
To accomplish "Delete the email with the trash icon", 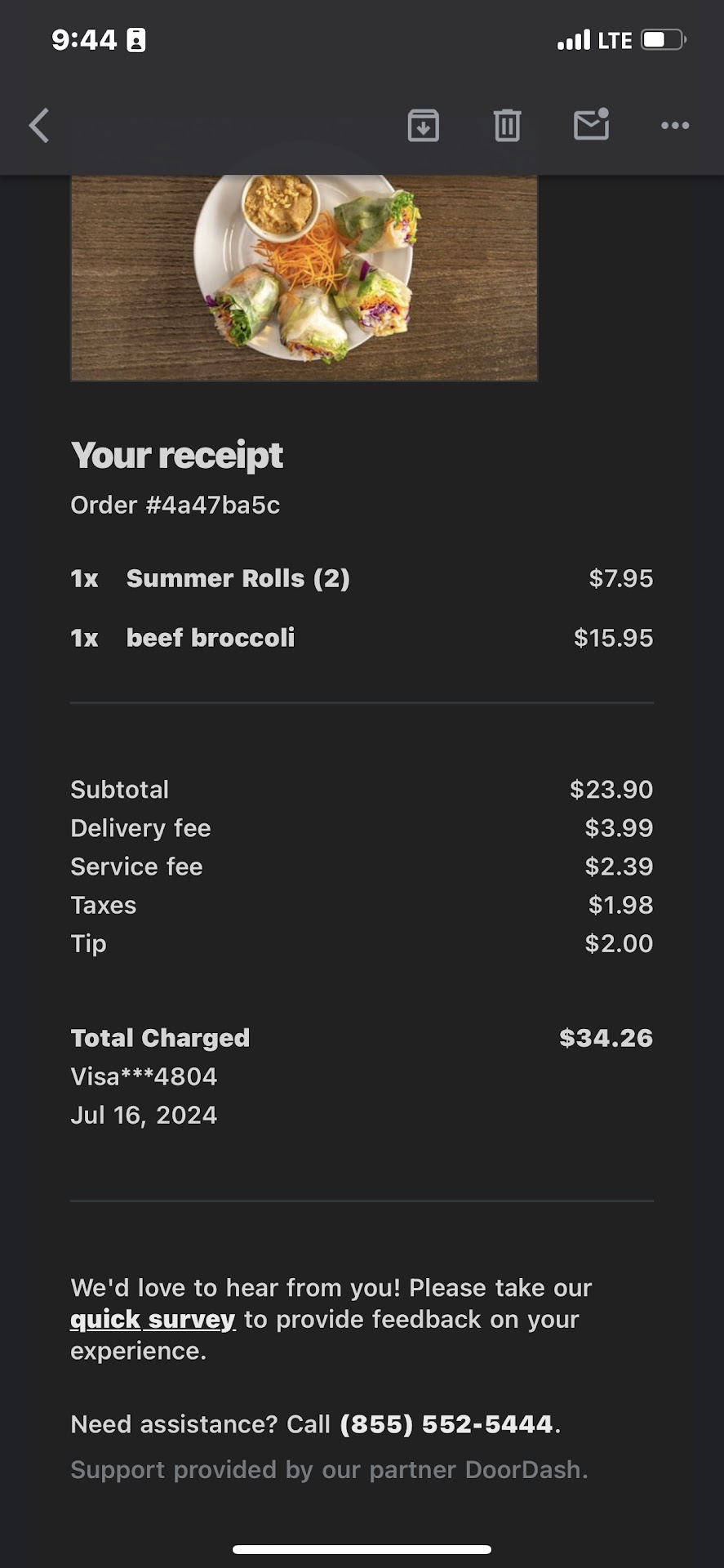I will coord(507,126).
